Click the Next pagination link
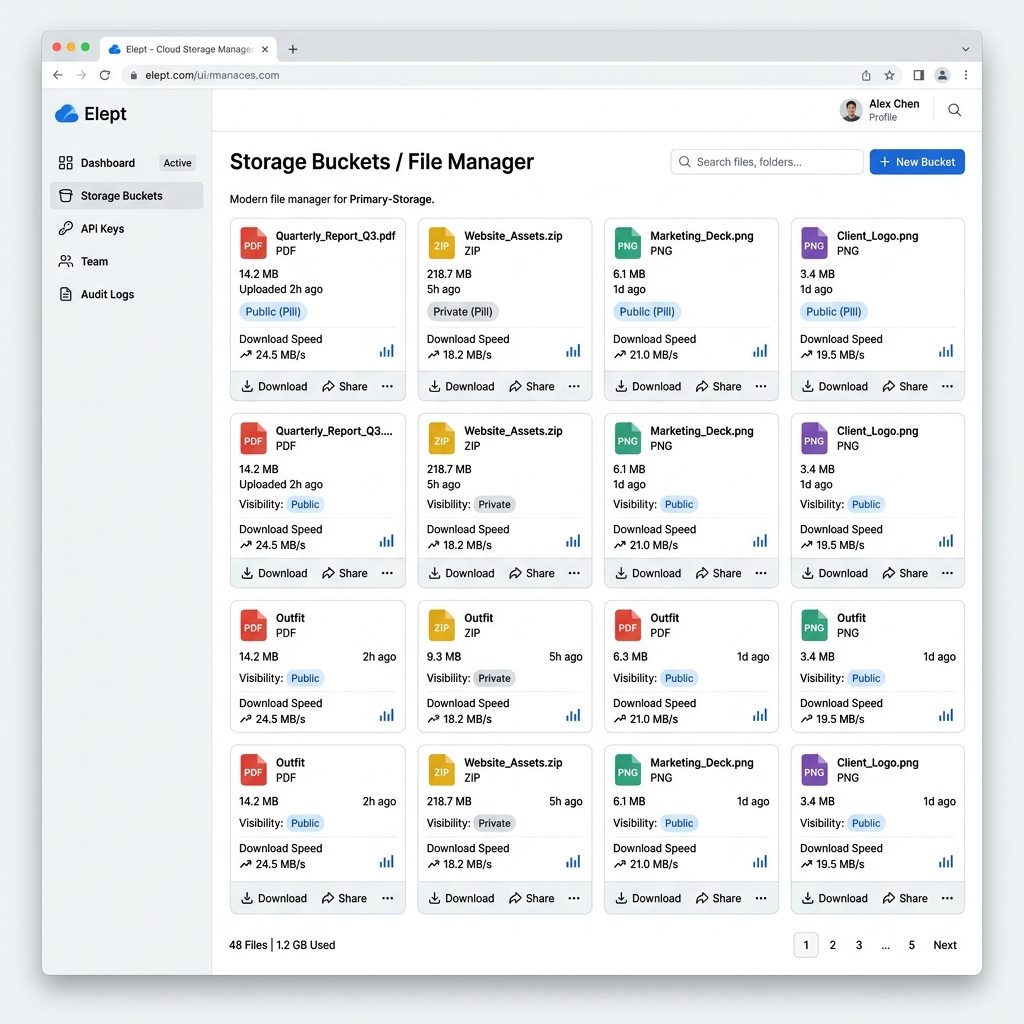 [x=945, y=945]
